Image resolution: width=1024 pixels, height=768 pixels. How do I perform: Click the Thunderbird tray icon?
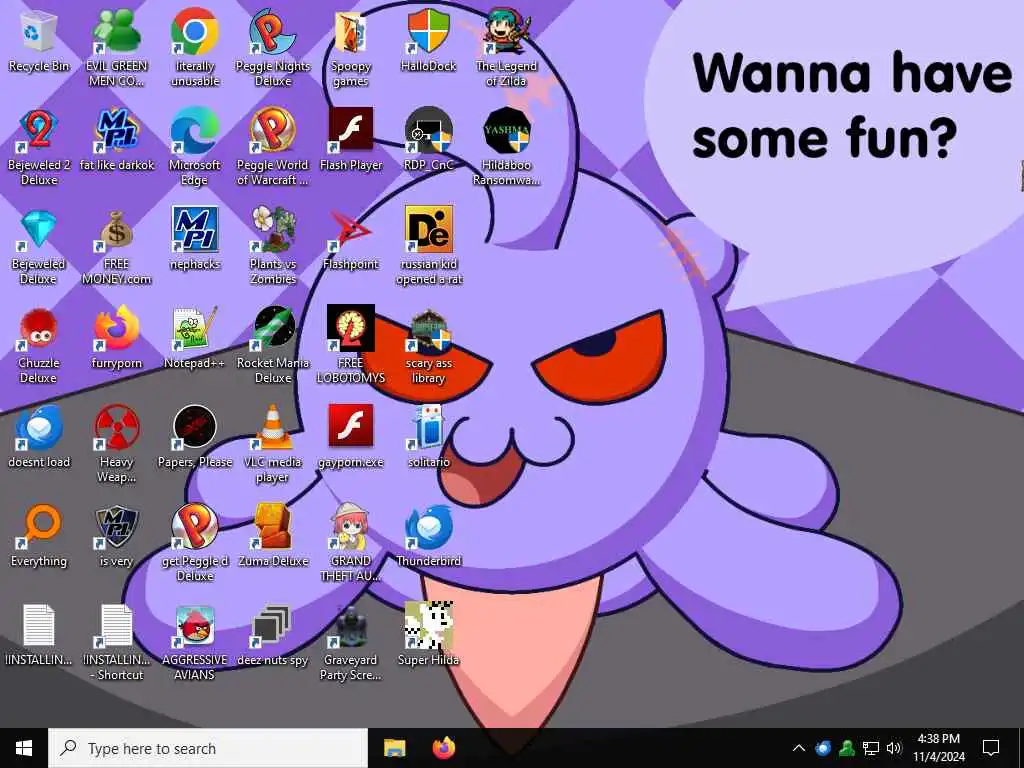pos(823,748)
